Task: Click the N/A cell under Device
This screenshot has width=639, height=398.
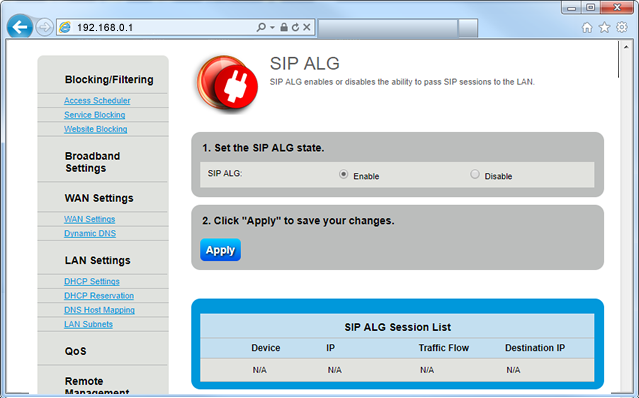Action: click(x=259, y=370)
